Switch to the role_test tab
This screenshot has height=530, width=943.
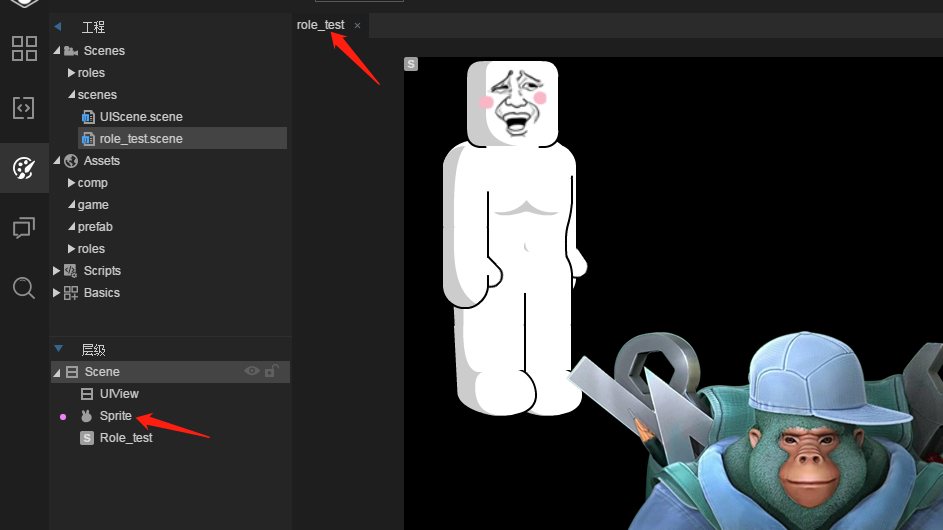click(320, 25)
